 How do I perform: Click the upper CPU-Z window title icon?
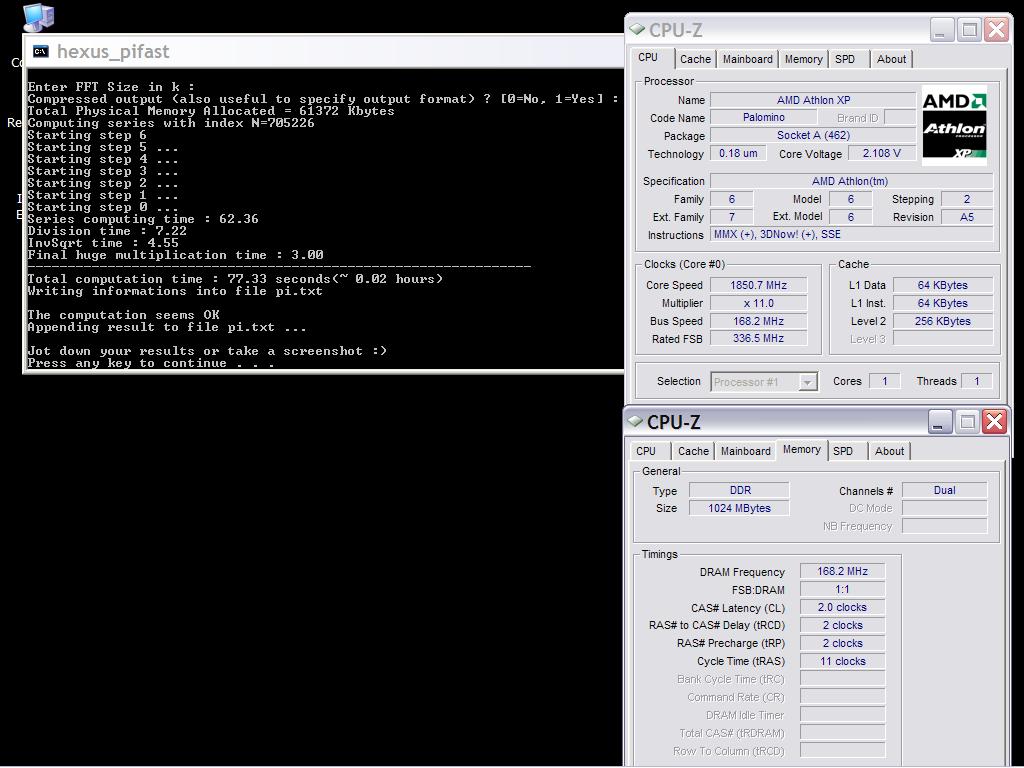point(637,29)
